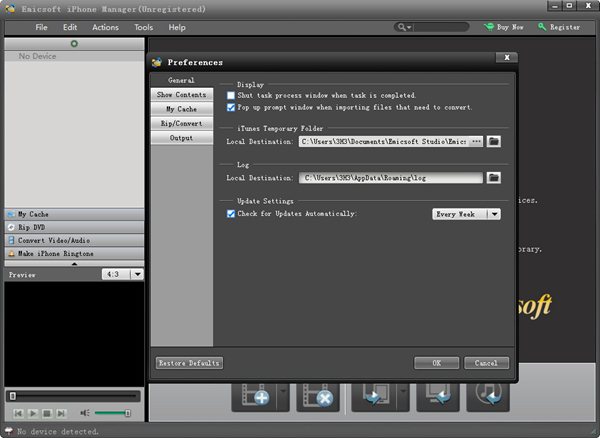
Task: Click the Register link
Action: tap(565, 27)
